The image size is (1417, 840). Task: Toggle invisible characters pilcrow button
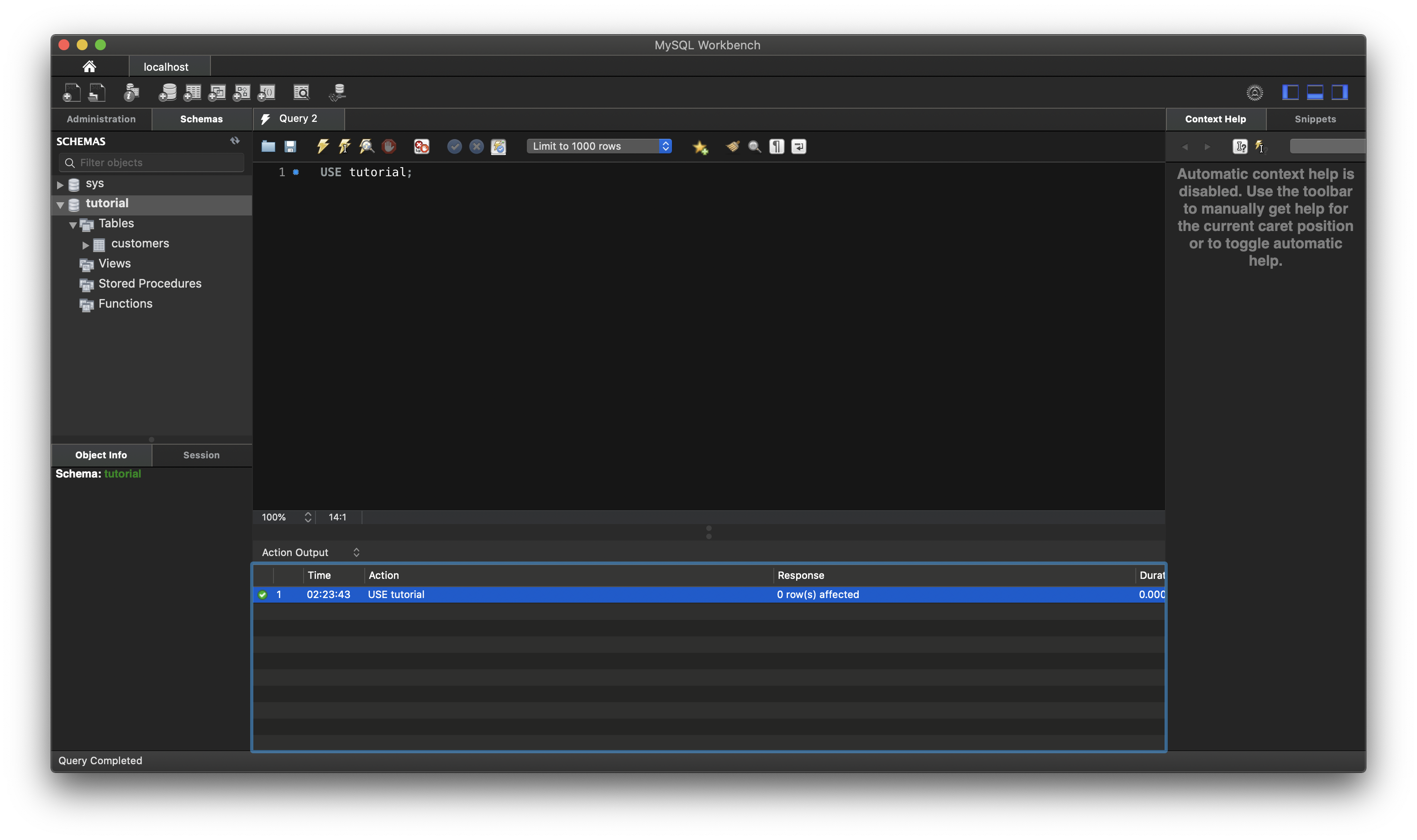[777, 147]
